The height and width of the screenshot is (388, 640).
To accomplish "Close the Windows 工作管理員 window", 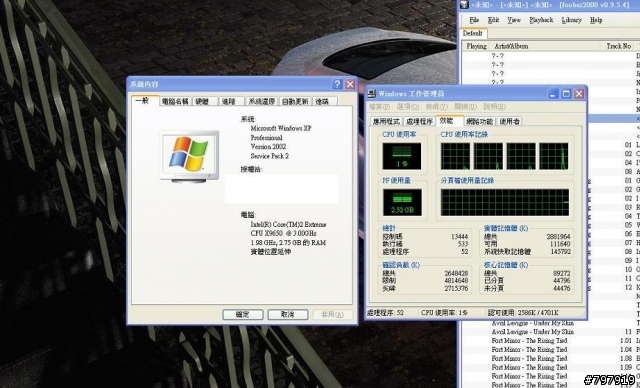I will point(579,94).
